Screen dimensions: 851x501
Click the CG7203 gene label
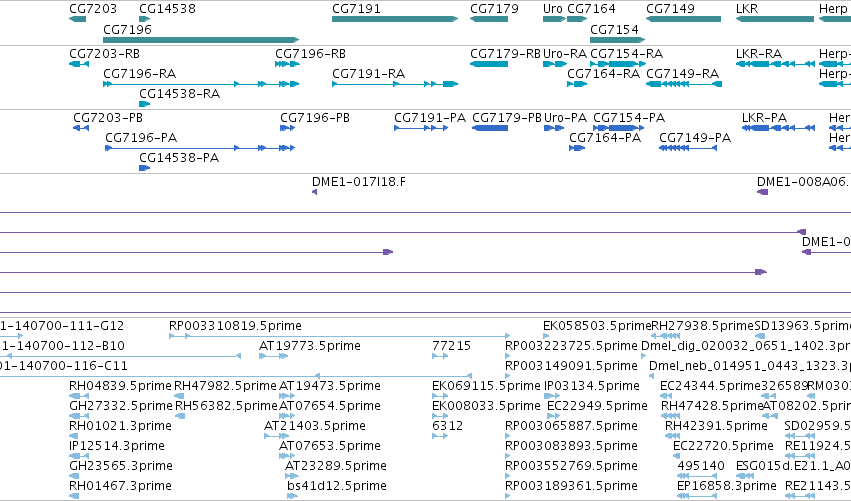tap(93, 9)
